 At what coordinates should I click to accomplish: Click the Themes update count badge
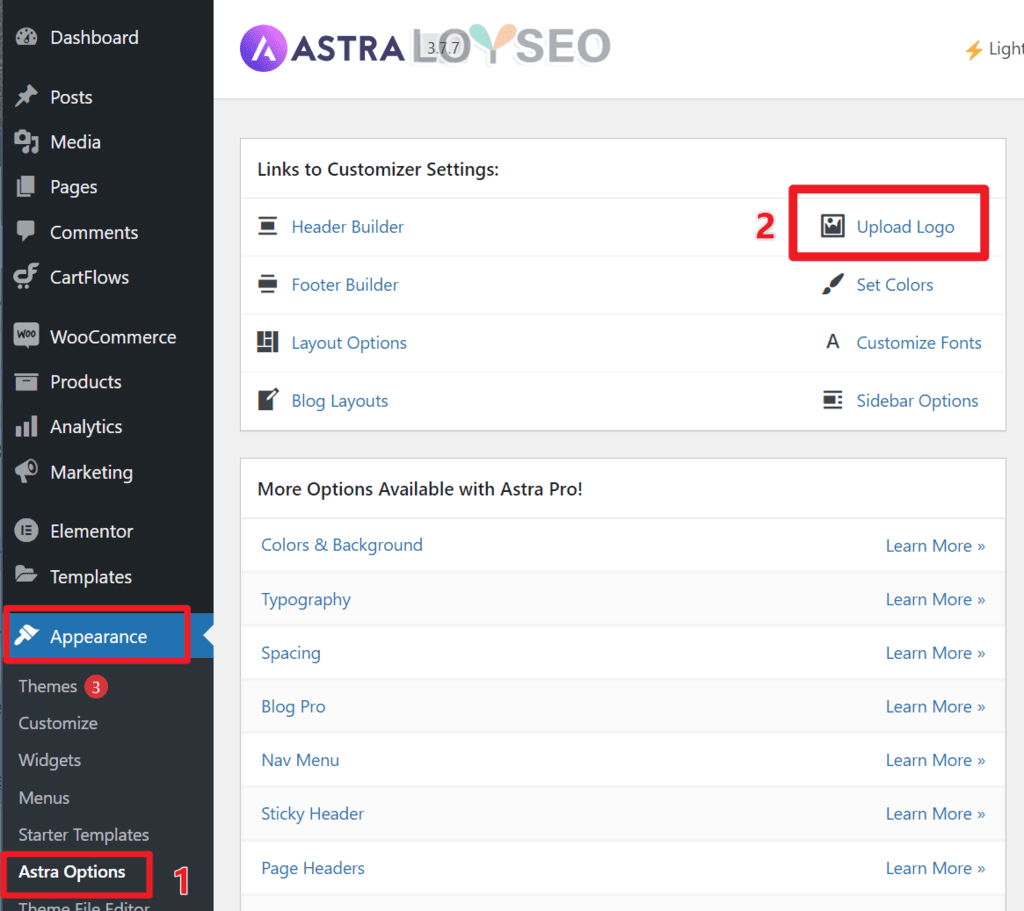pyautogui.click(x=96, y=687)
